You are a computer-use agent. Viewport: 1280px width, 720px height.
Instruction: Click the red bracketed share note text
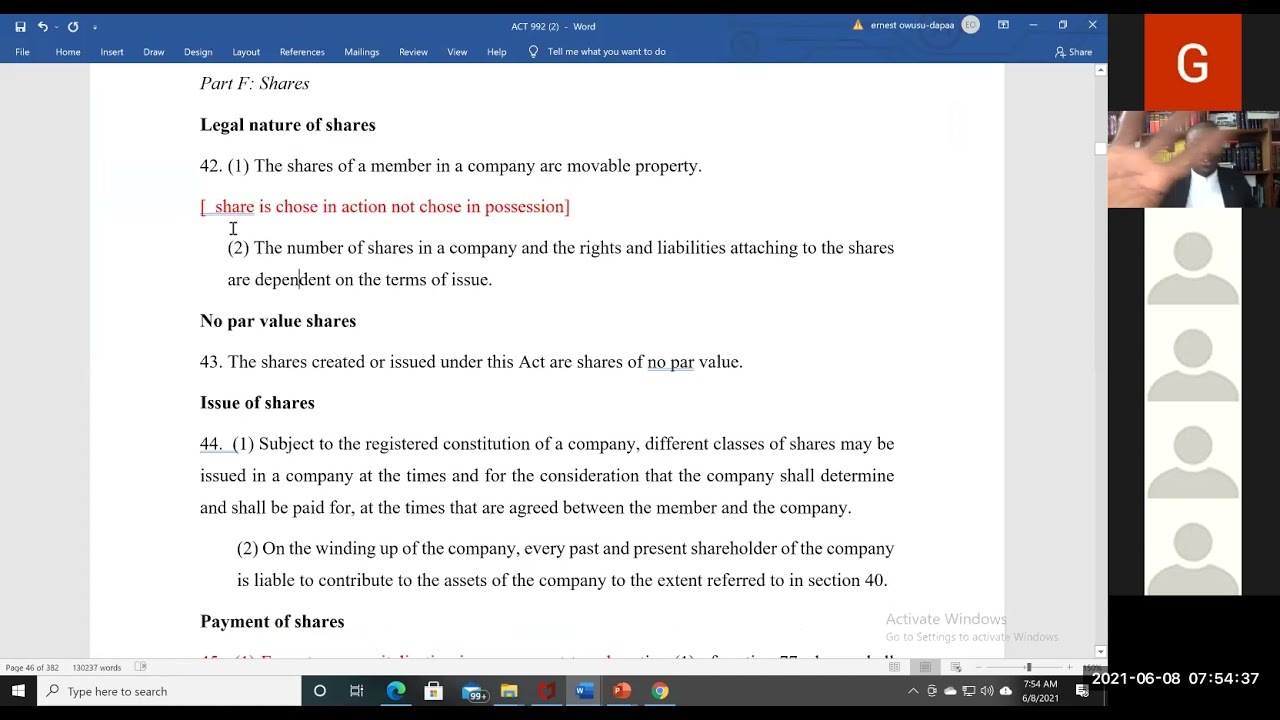(x=385, y=207)
